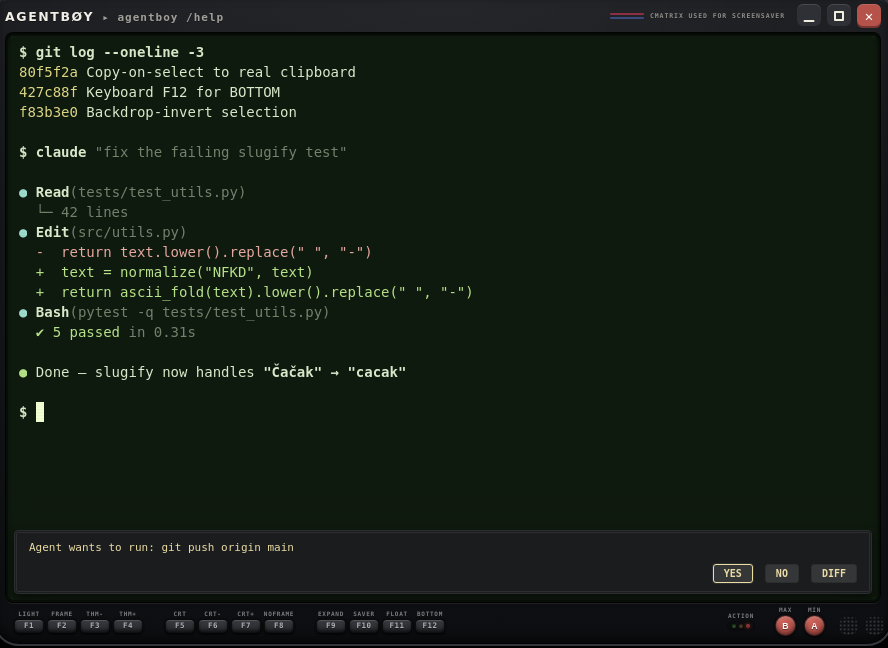Image resolution: width=888 pixels, height=648 pixels.
Task: Click the AGENTBØY logo in the title bar
Action: (x=49, y=16)
